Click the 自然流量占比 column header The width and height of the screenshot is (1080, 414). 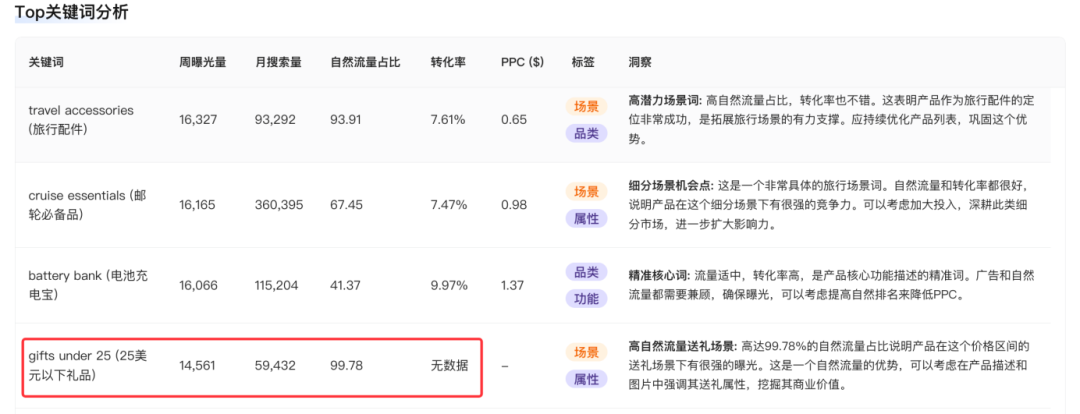click(366, 62)
